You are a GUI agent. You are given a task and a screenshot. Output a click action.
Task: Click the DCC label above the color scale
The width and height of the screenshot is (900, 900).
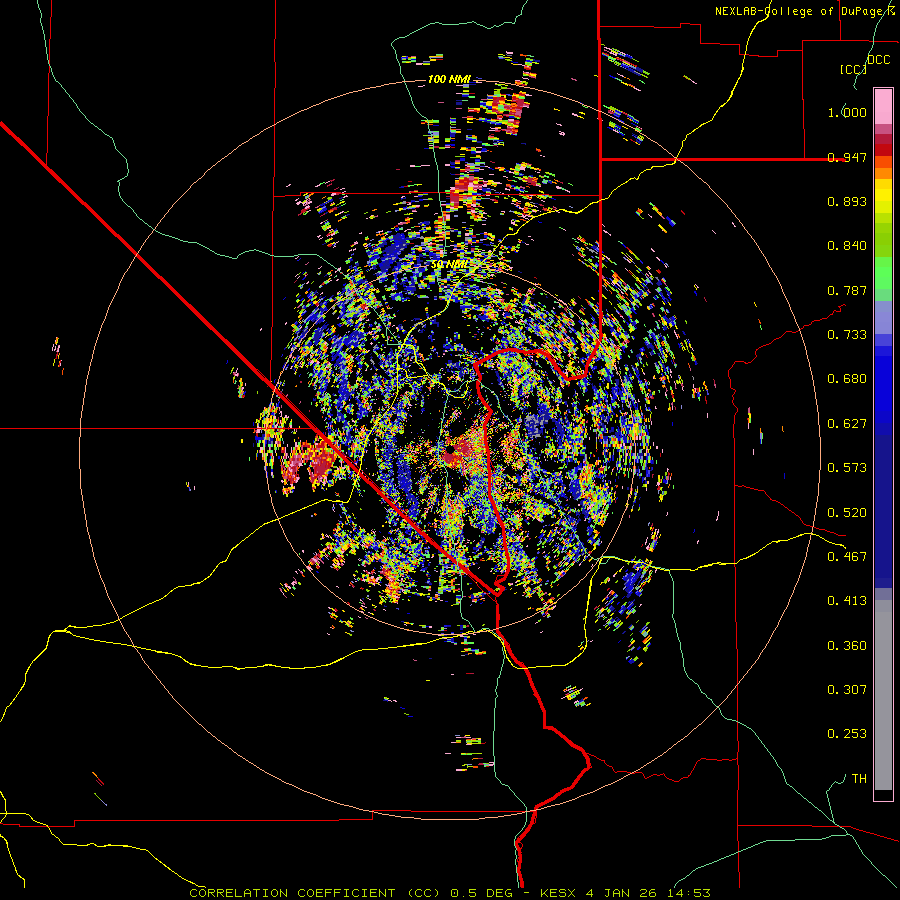[x=879, y=60]
